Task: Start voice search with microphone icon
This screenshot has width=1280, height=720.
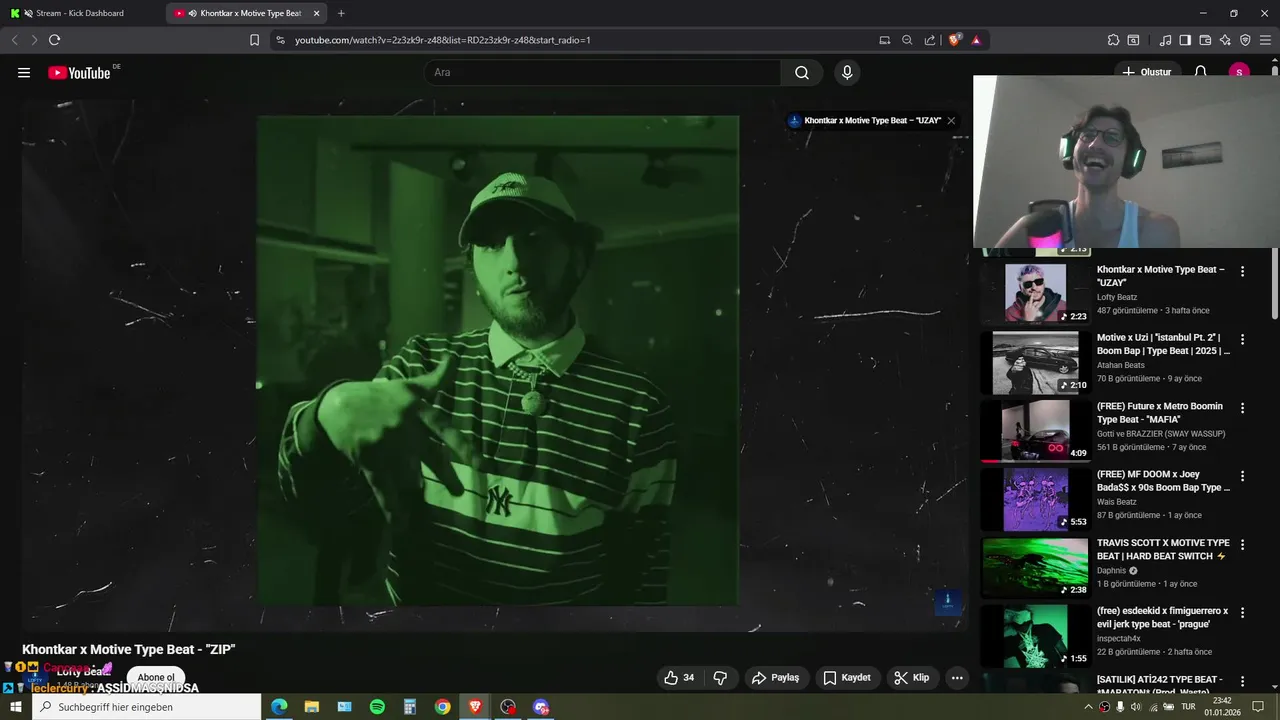Action: click(847, 72)
